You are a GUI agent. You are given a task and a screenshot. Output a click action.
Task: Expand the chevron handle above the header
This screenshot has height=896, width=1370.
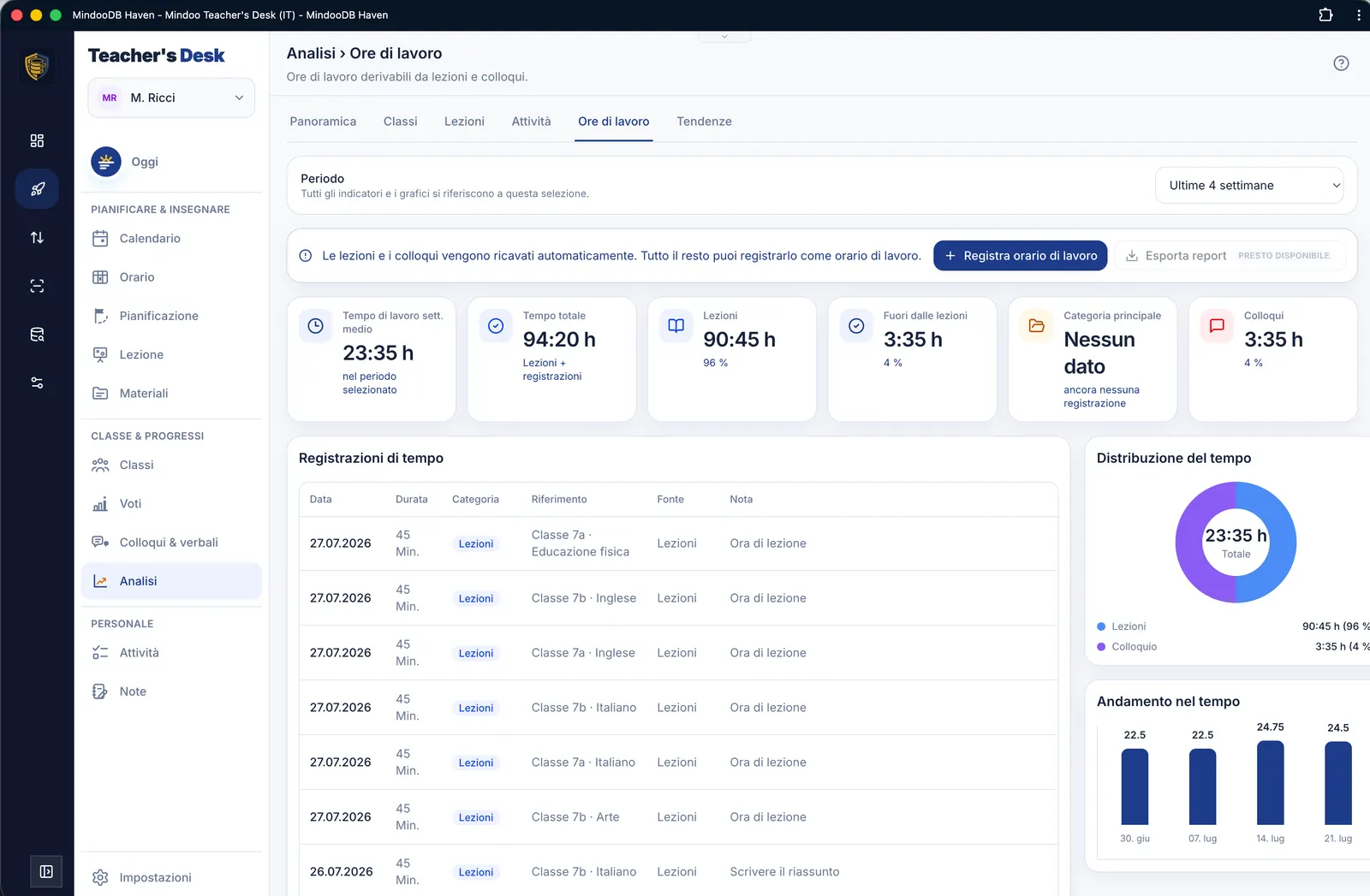pyautogui.click(x=724, y=37)
